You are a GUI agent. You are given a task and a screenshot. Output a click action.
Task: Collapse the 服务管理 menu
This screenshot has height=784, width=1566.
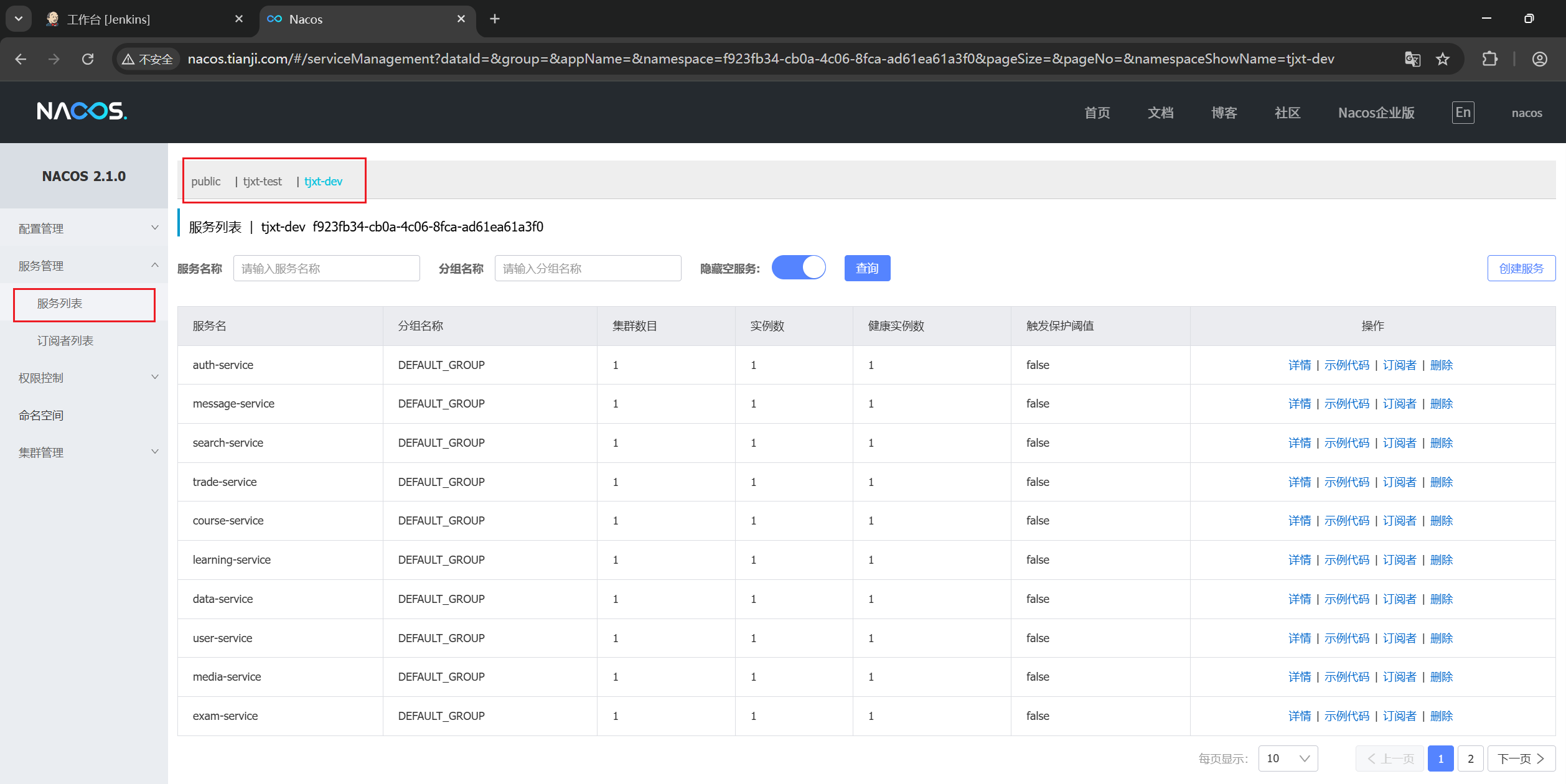pyautogui.click(x=84, y=266)
